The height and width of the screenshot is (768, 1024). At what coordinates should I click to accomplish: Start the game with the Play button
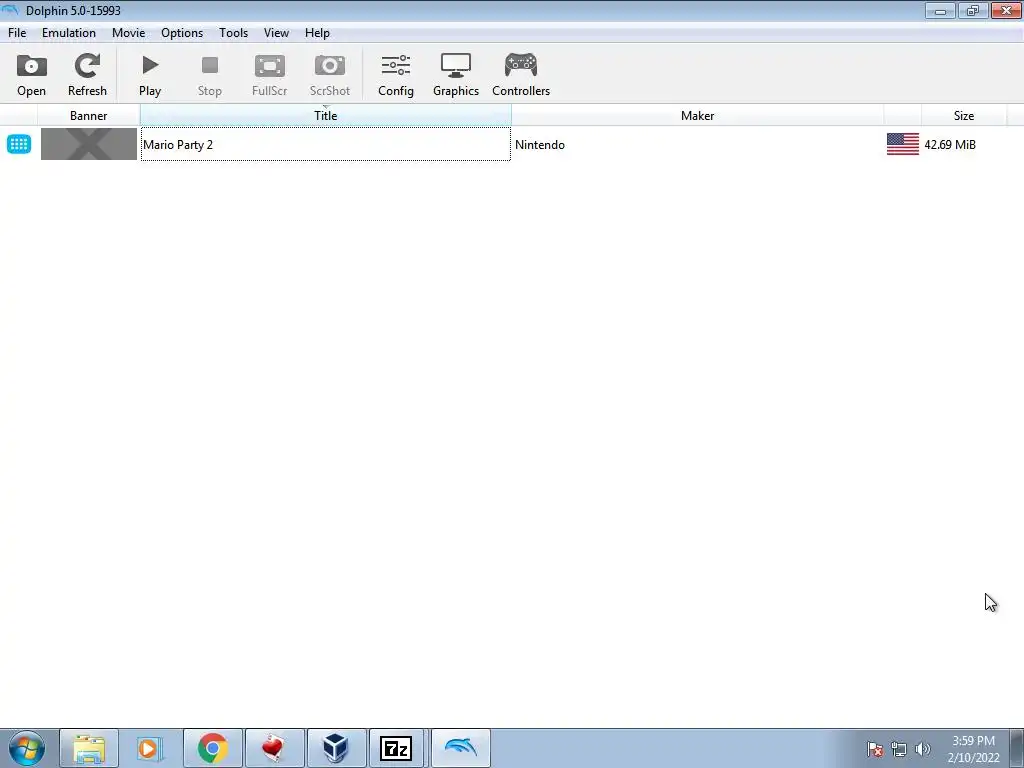coord(150,74)
